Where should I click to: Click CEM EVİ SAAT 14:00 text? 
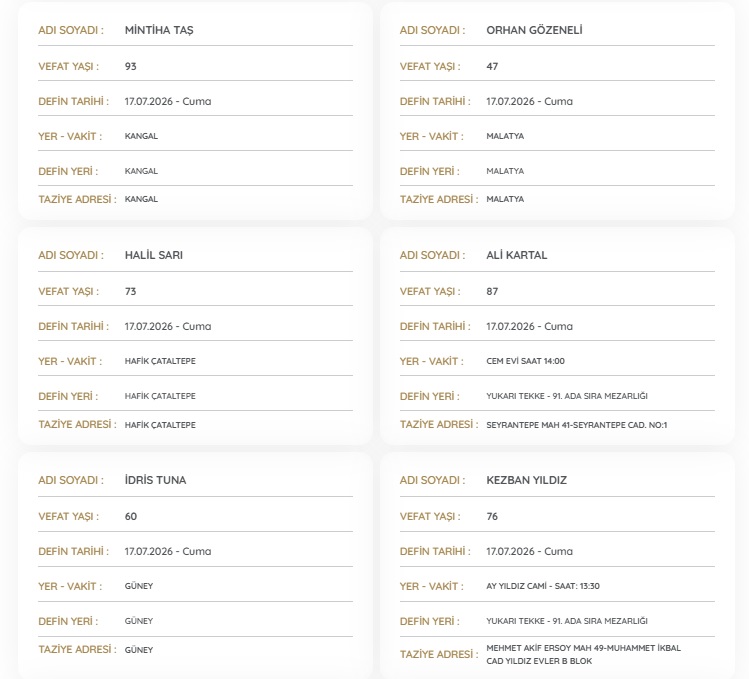[525, 361]
